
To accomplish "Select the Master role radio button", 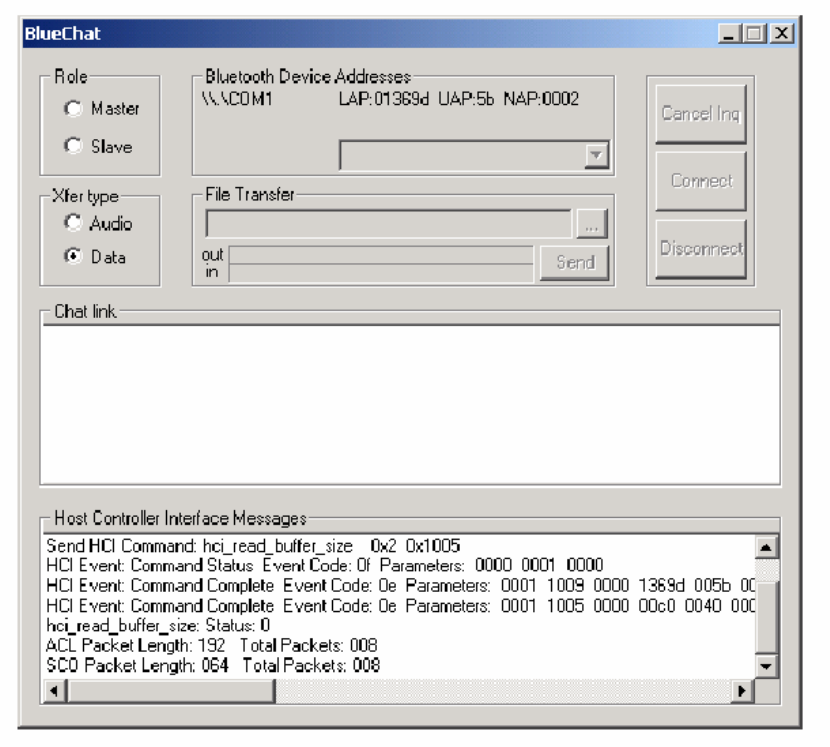I will click(73, 109).
